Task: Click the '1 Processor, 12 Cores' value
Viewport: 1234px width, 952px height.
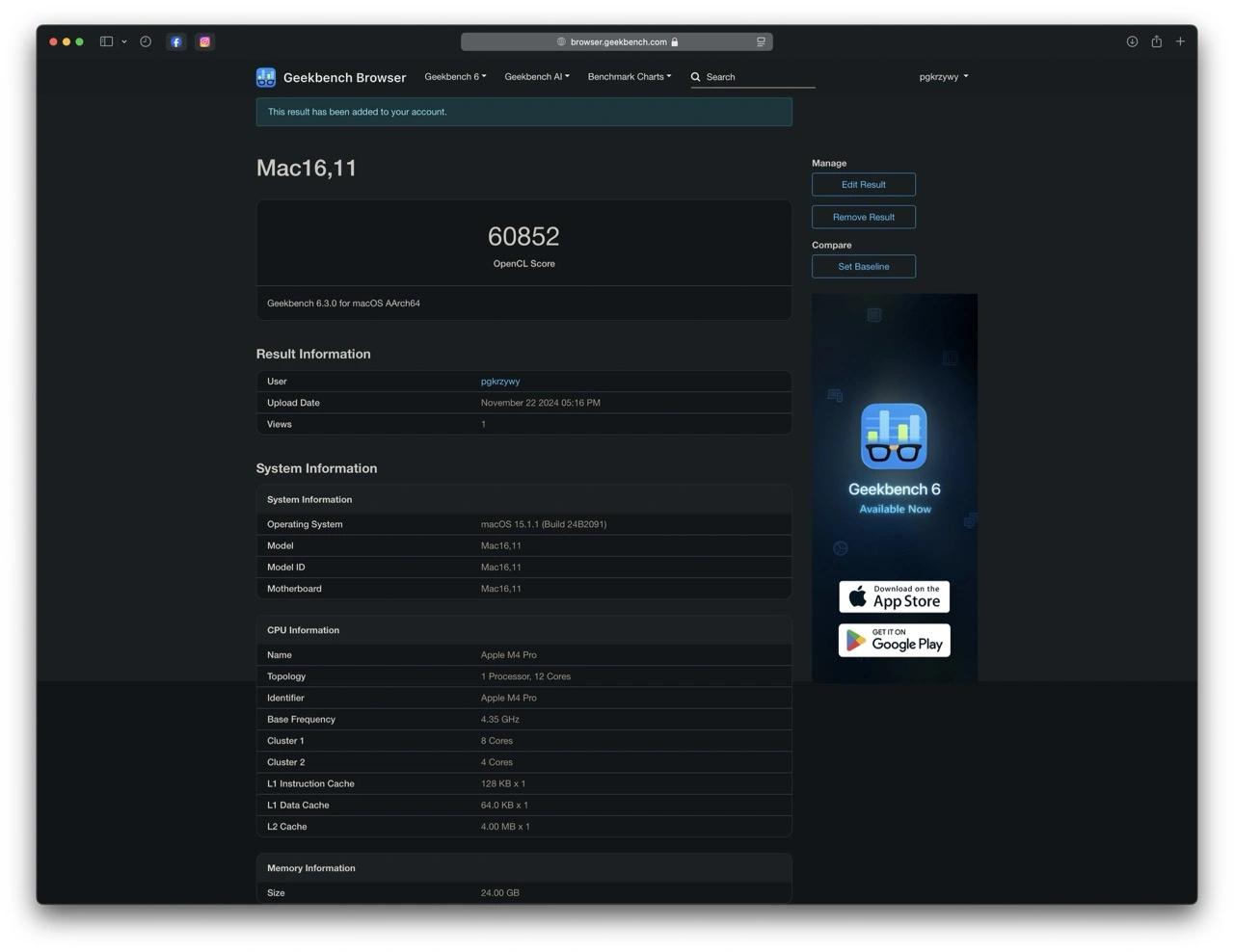Action: [x=525, y=676]
